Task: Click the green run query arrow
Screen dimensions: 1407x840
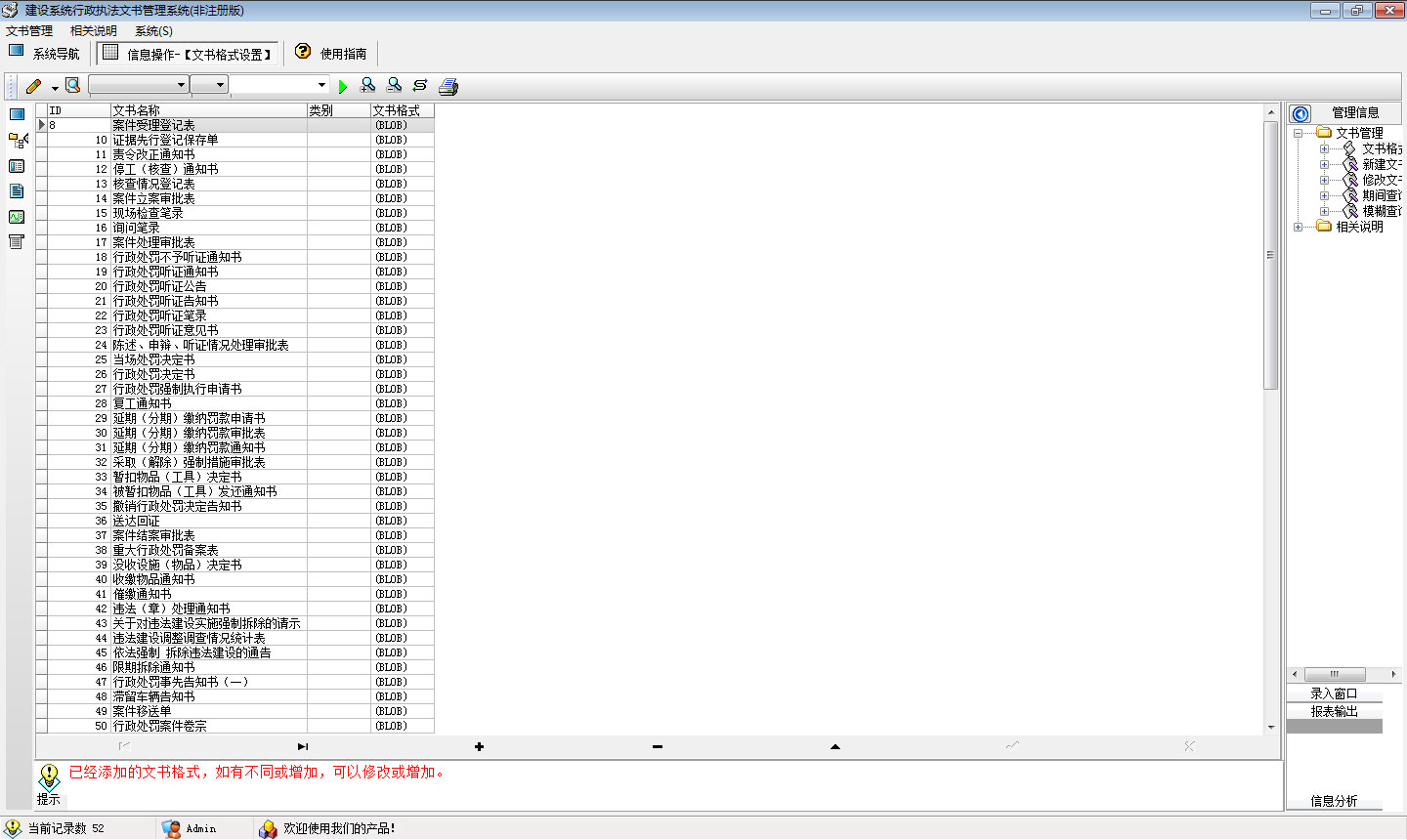Action: click(x=343, y=87)
